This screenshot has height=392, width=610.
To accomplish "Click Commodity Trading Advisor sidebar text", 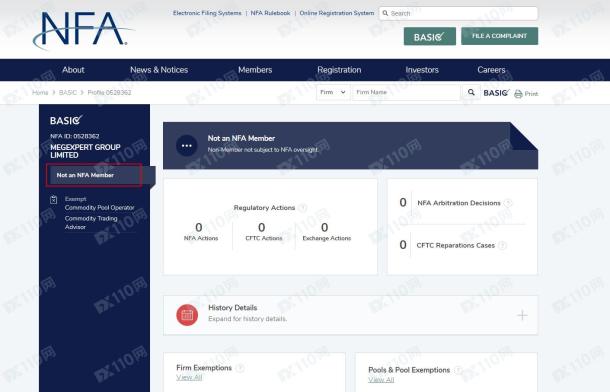I will 91,222.
